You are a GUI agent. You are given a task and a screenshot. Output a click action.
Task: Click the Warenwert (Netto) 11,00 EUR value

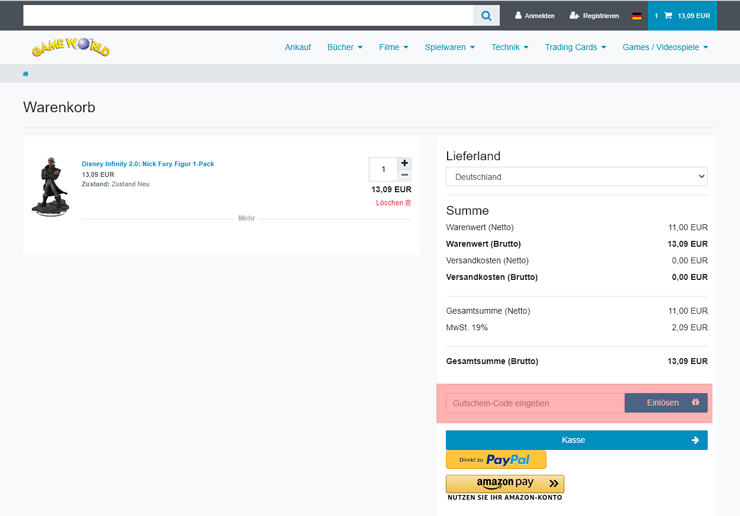[x=688, y=228]
